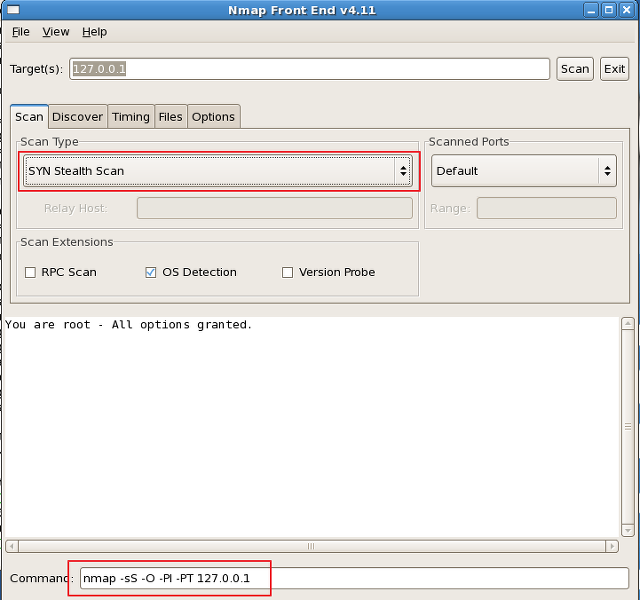Click the Relay Host input field
Screen dimensions: 640x600
(275, 208)
